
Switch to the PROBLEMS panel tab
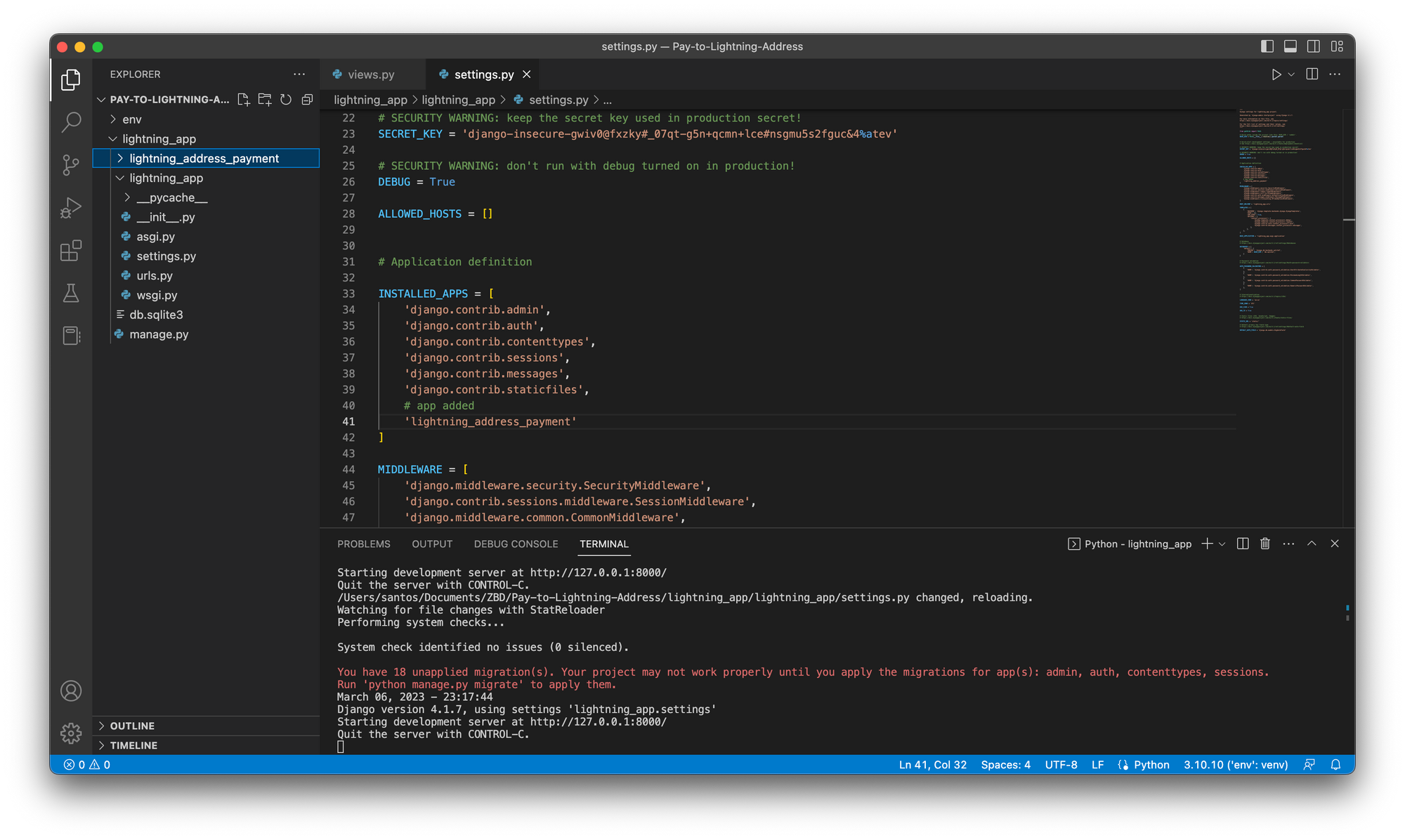coord(364,544)
